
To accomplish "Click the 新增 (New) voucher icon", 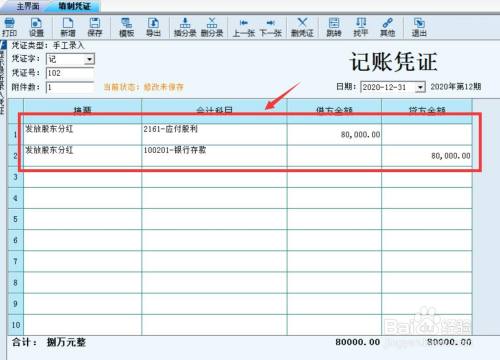I will (68, 27).
